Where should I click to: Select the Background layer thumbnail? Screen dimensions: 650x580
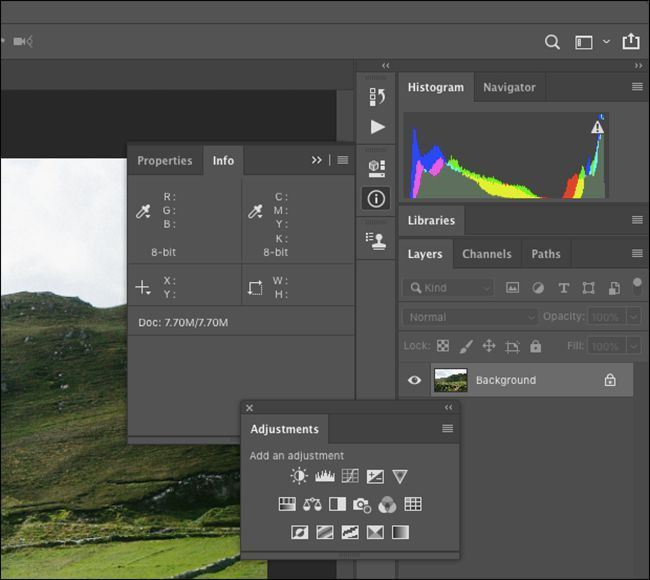451,380
